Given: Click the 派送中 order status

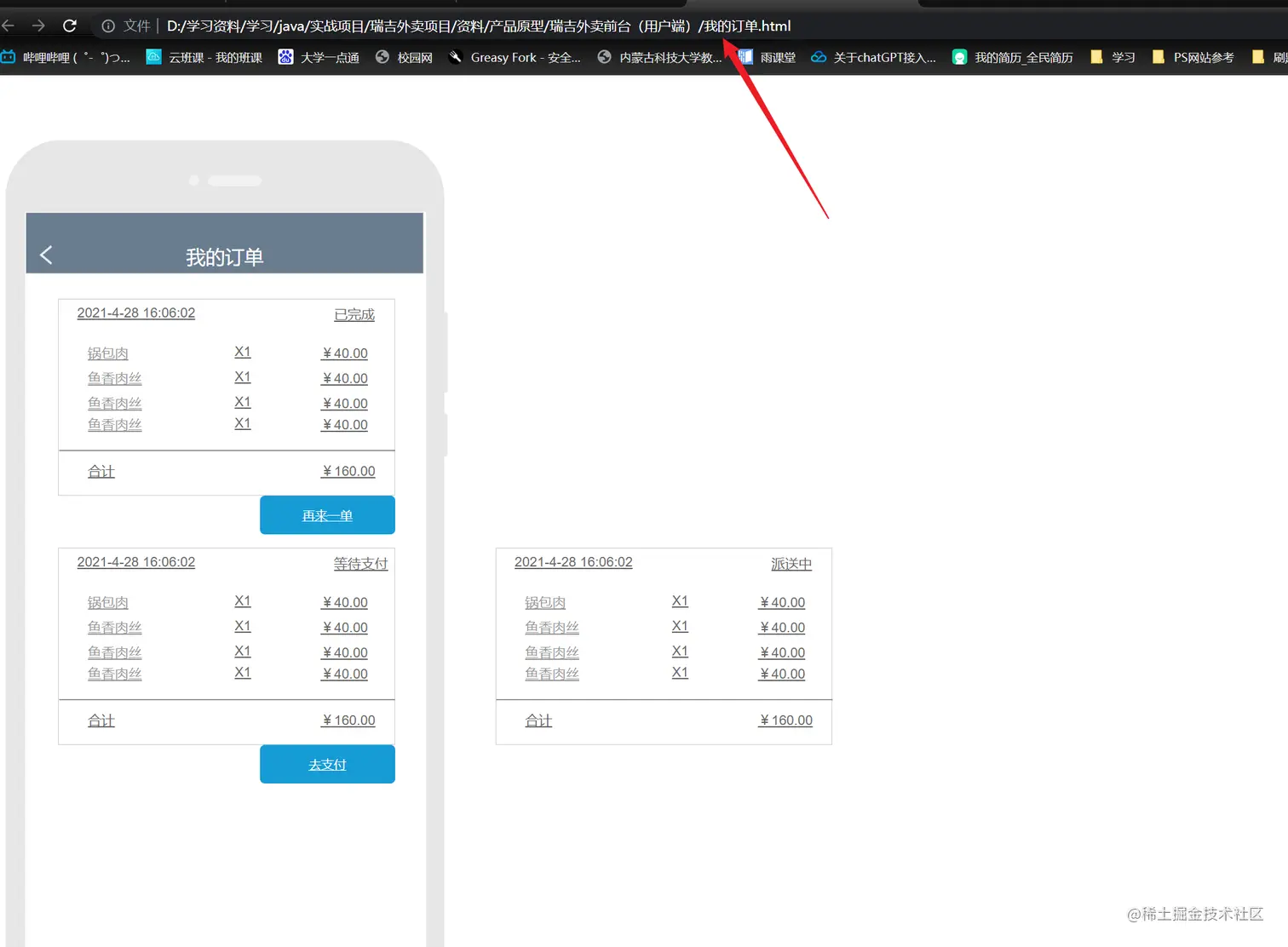Looking at the screenshot, I should [x=791, y=564].
